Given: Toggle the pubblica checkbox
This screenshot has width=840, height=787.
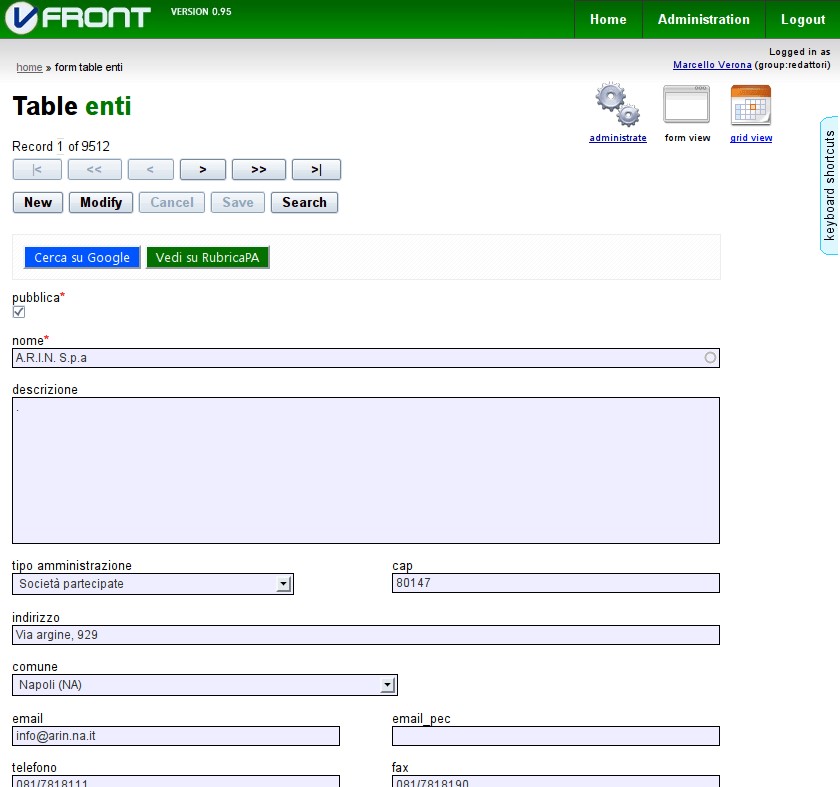Looking at the screenshot, I should click(x=19, y=312).
